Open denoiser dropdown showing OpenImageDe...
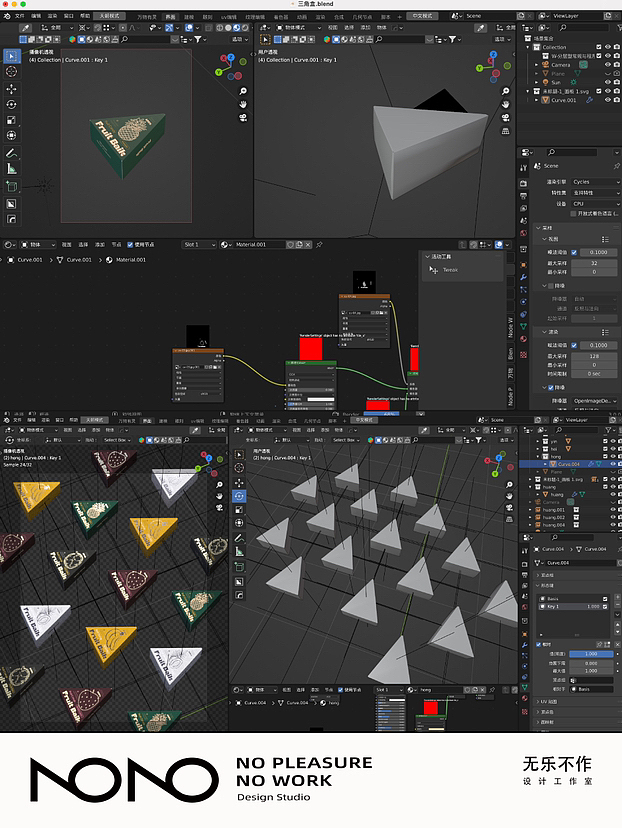This screenshot has height=828, width=622. pos(596,401)
